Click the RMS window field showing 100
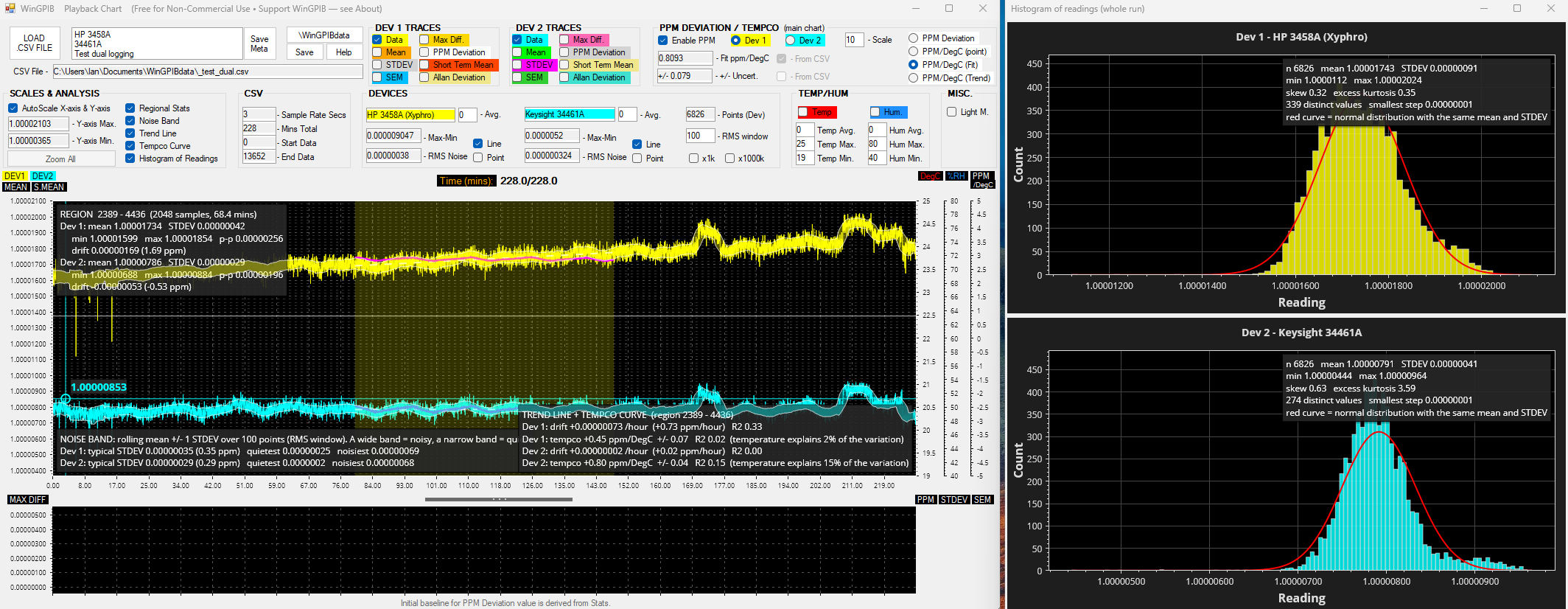The image size is (1568, 609). tap(700, 136)
